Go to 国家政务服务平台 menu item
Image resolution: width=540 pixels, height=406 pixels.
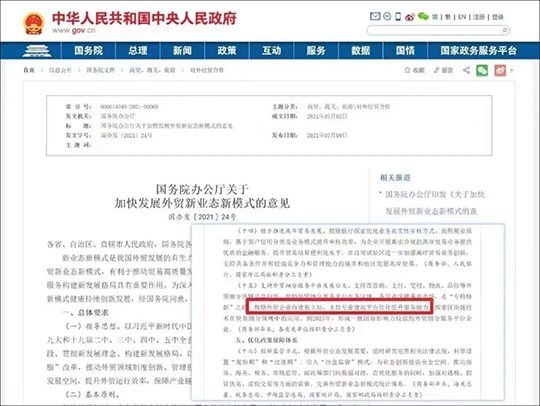click(478, 51)
